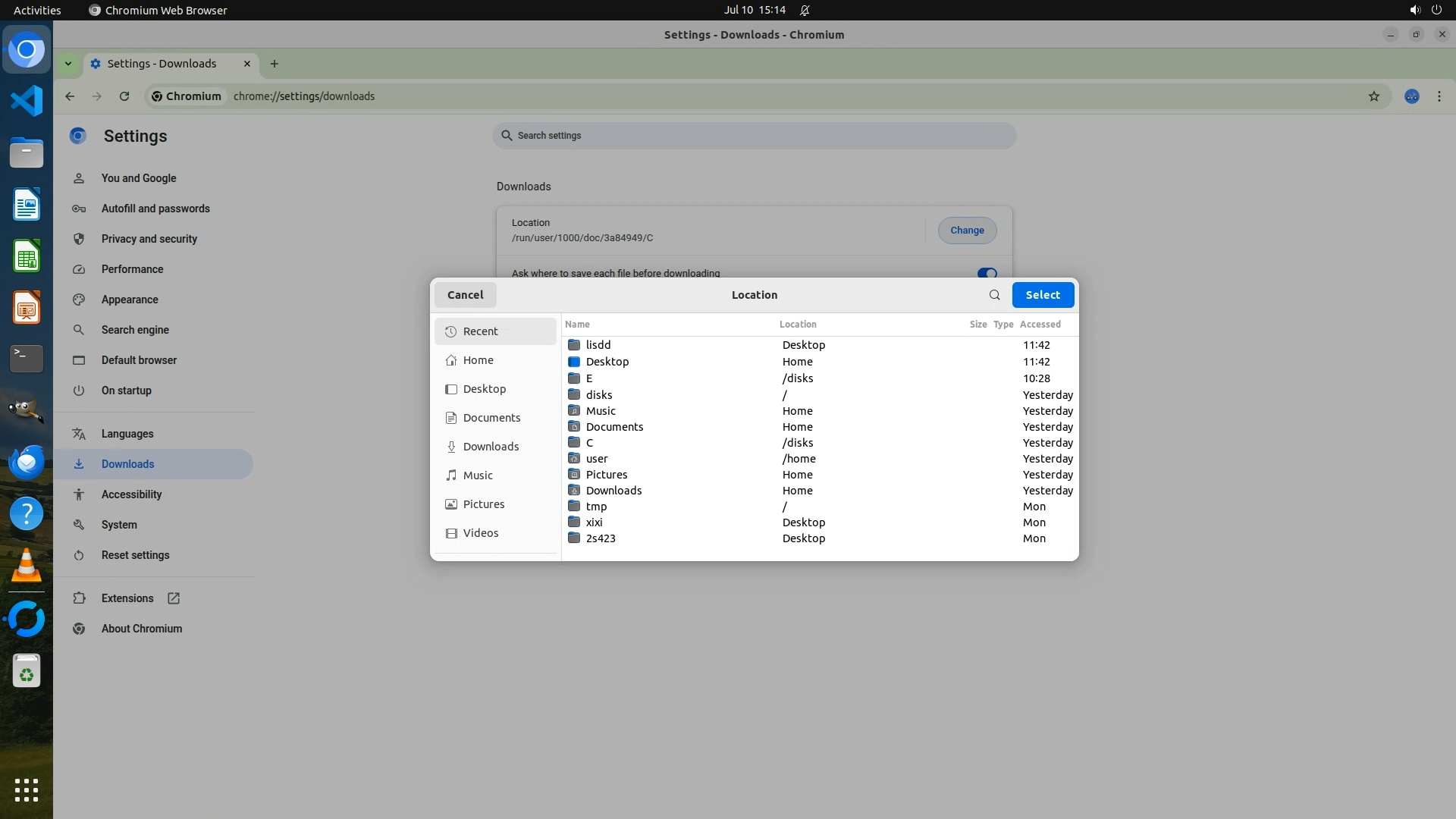Viewport: 1456px width, 819px height.
Task: Open Chromium three-dot menu
Action: pos(1439,96)
